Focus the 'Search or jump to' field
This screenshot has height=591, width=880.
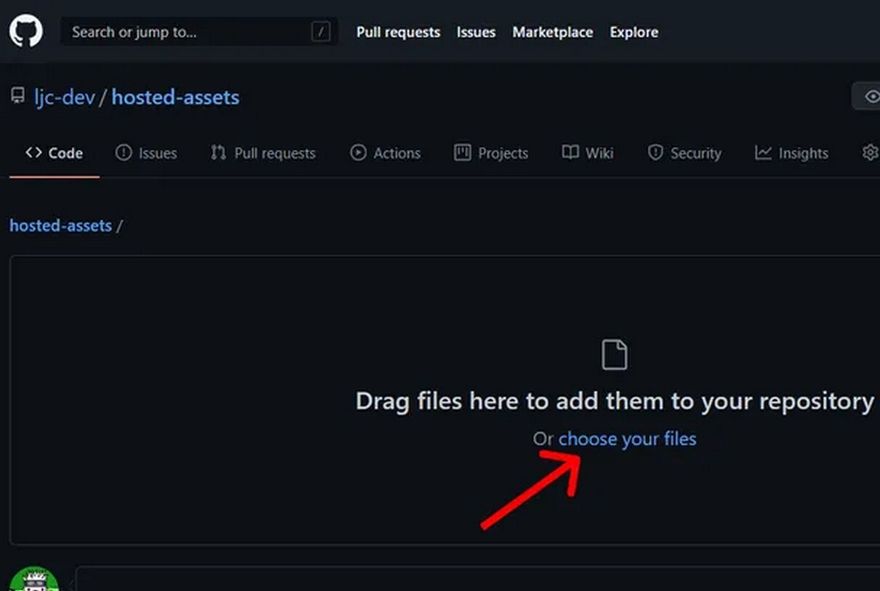[x=185, y=32]
